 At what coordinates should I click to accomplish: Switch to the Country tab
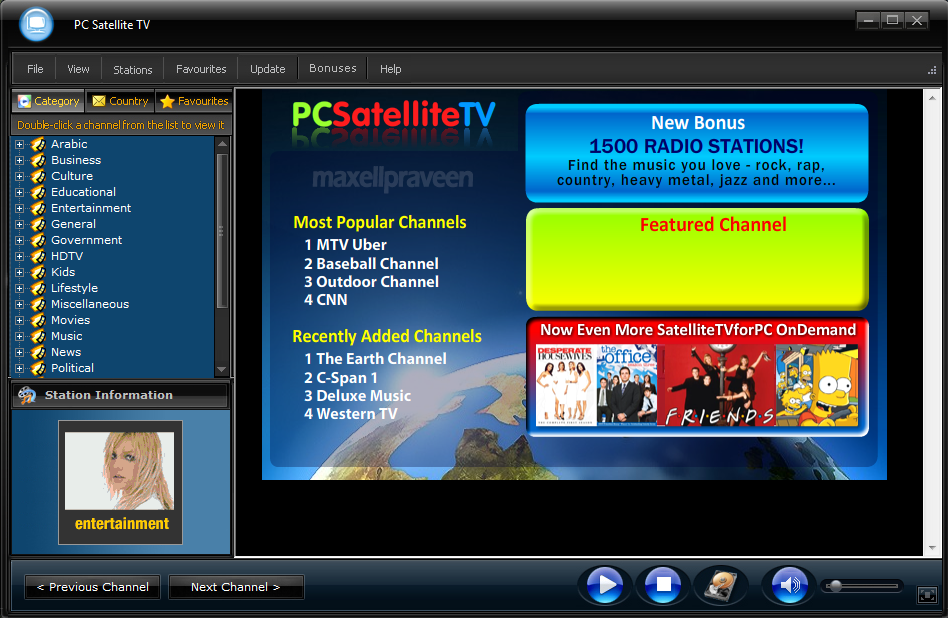[x=120, y=101]
